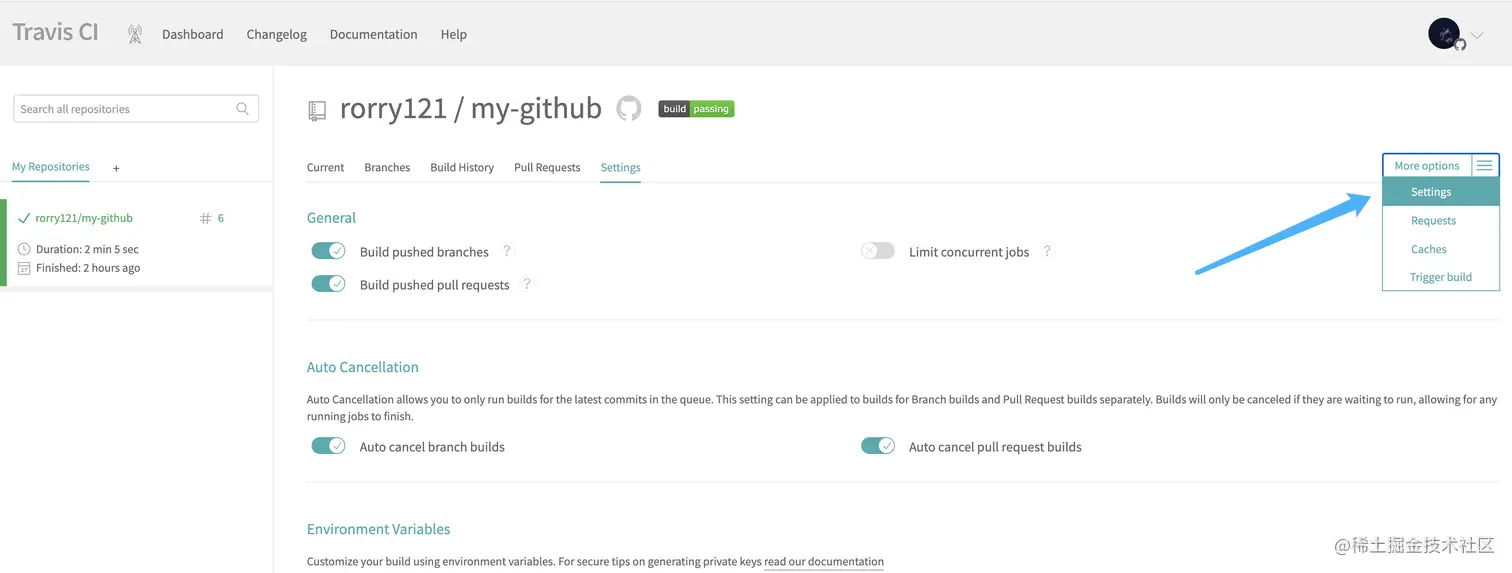Click the Finished: 2 hours ago text
Screen dimensions: 1512x573
pyautogui.click(x=88, y=268)
